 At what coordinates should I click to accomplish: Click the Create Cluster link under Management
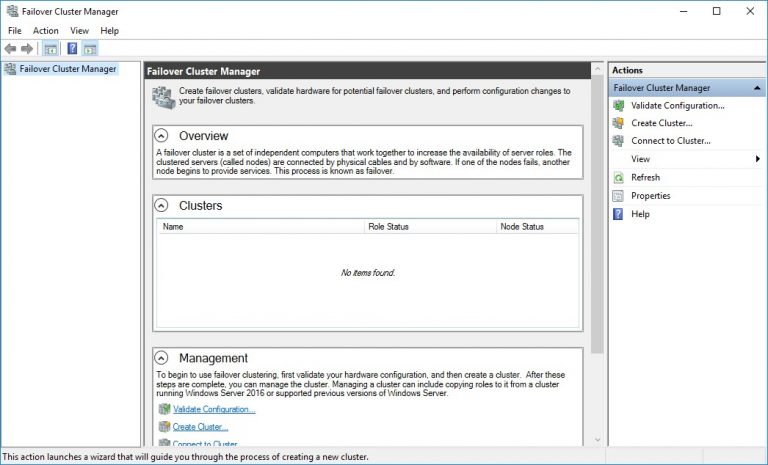point(200,427)
